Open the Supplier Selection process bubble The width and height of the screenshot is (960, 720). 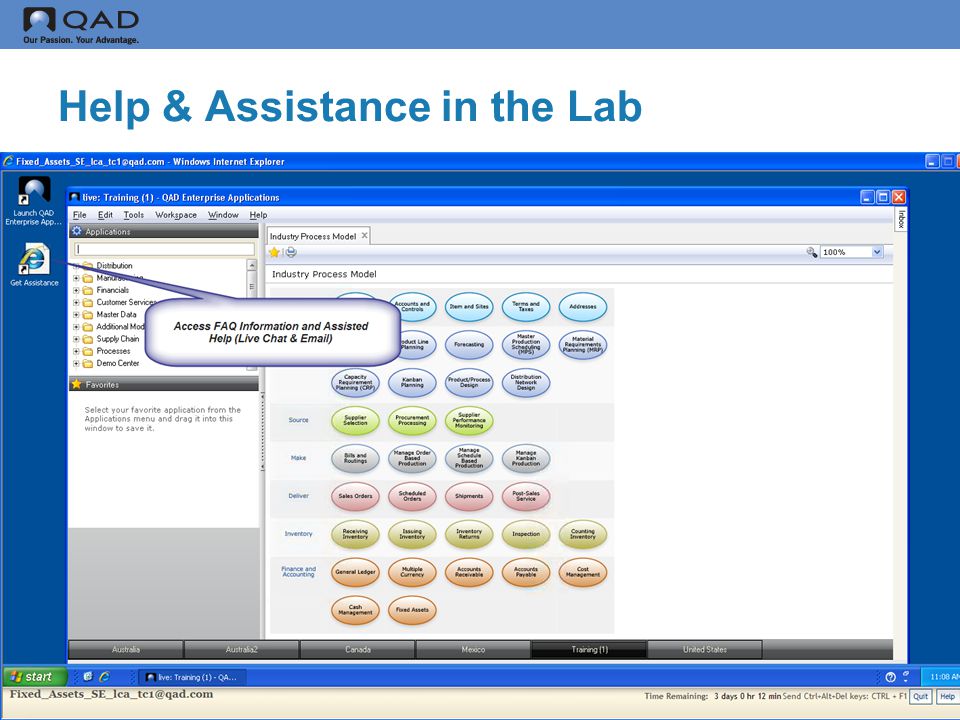355,420
